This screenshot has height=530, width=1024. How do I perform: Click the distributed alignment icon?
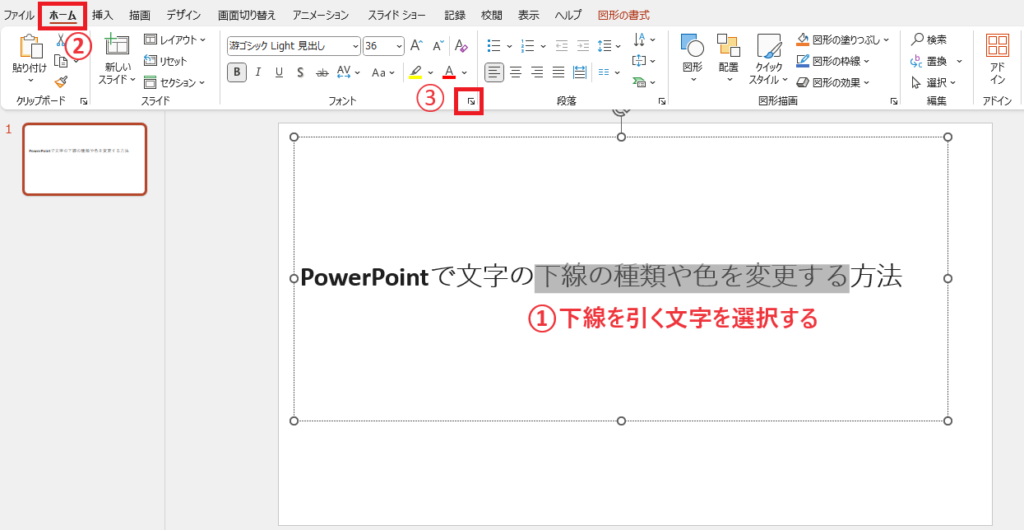pos(579,72)
